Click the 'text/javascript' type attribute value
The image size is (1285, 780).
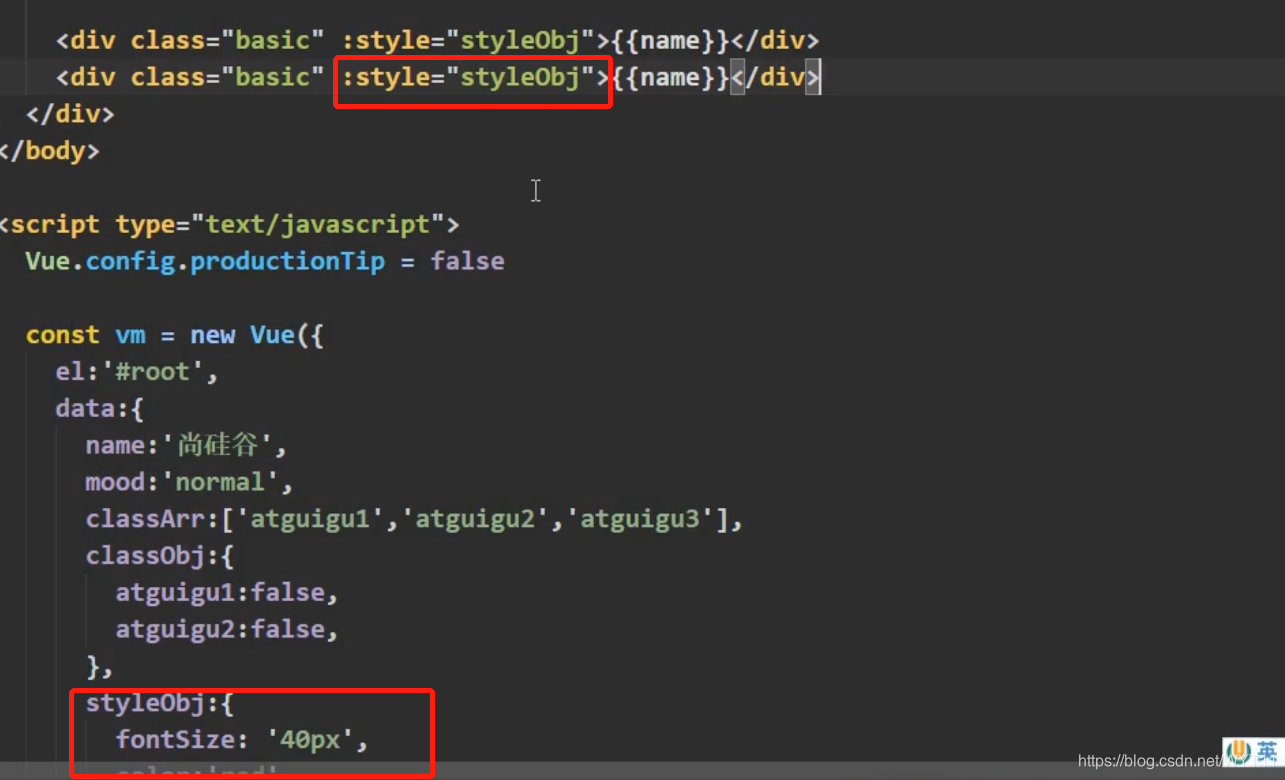click(317, 224)
